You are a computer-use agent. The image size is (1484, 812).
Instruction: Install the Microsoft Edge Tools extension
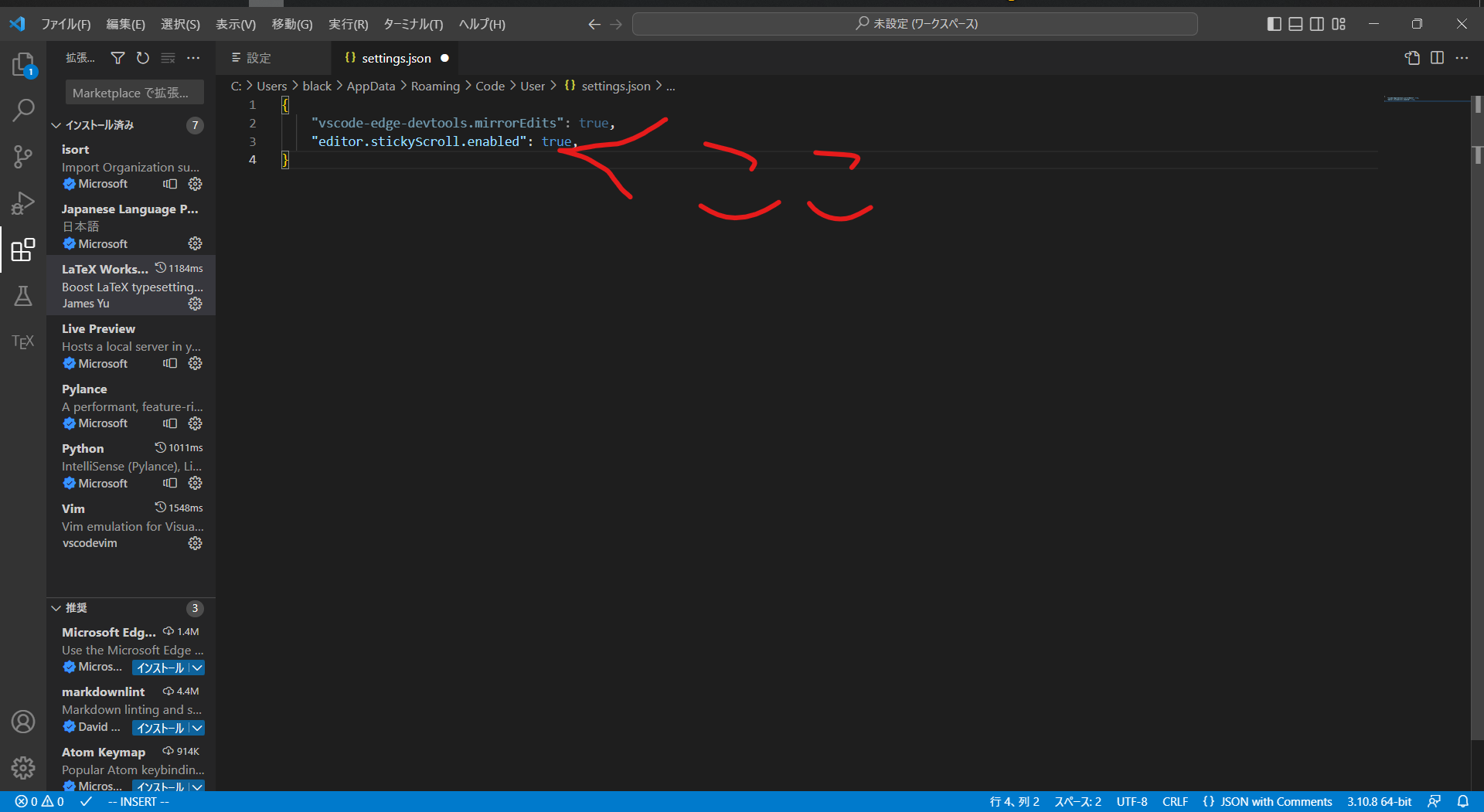coord(161,668)
